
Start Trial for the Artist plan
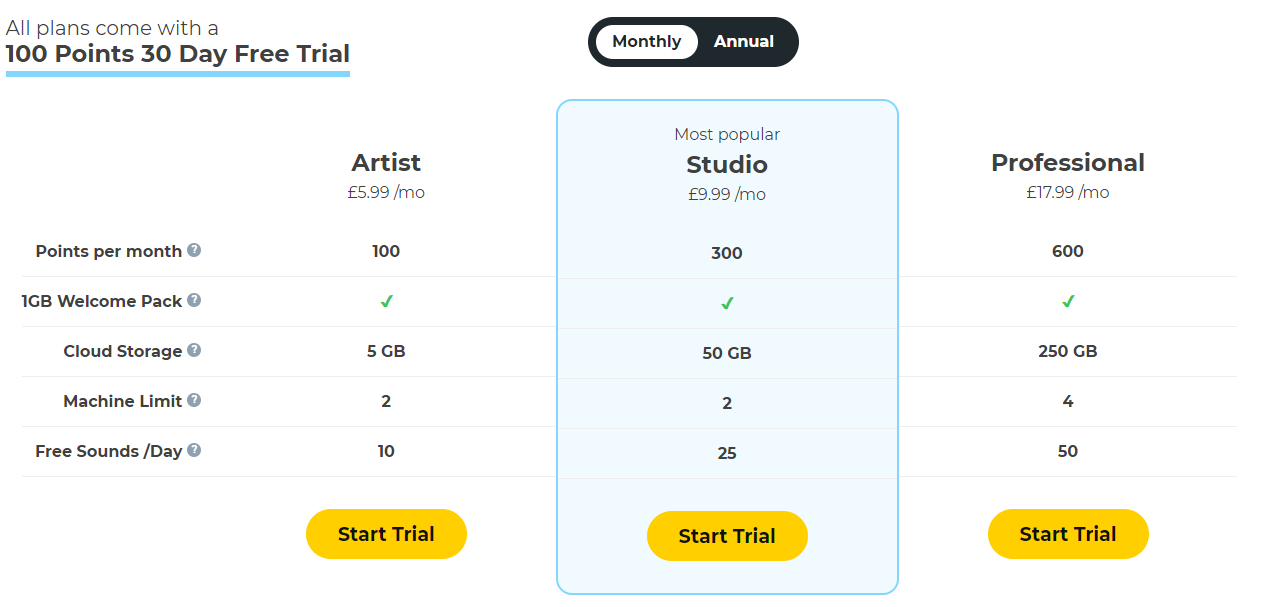pyautogui.click(x=386, y=534)
